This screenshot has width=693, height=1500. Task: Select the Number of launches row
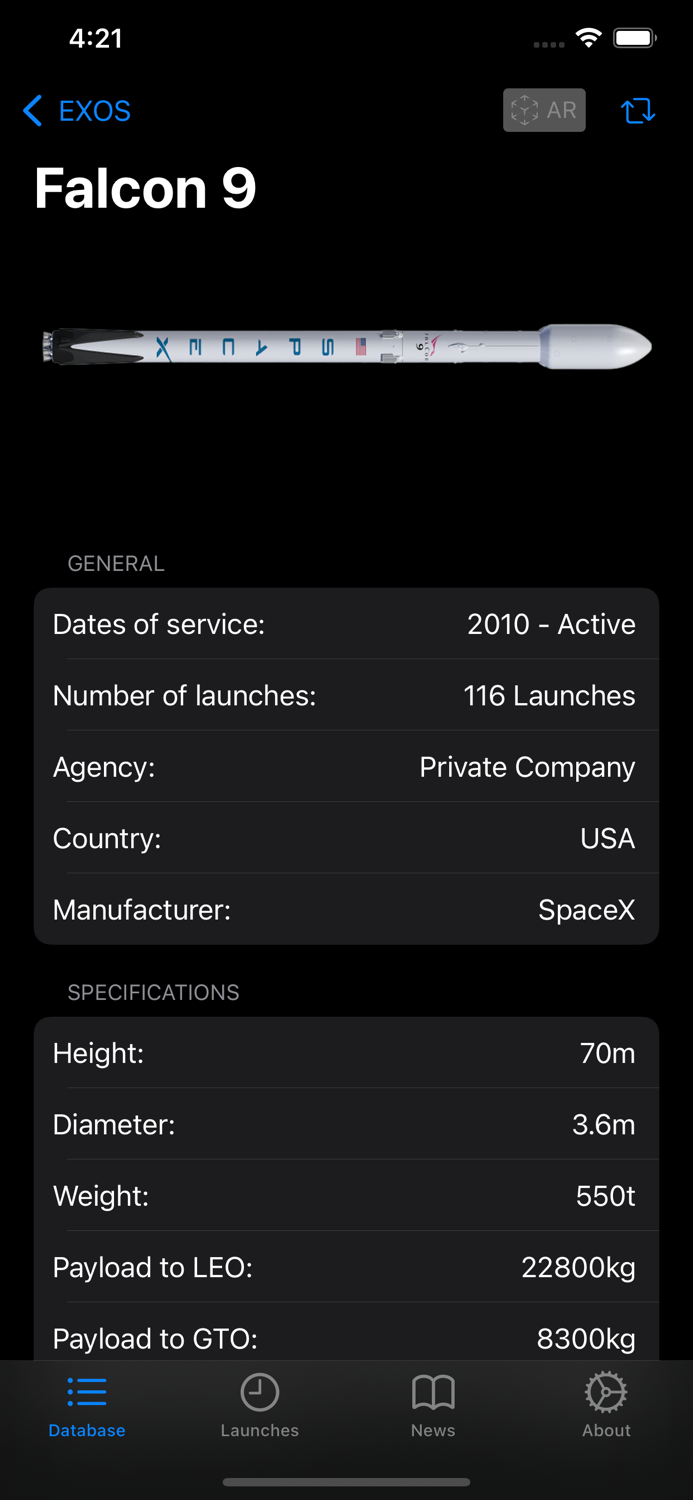coord(346,696)
